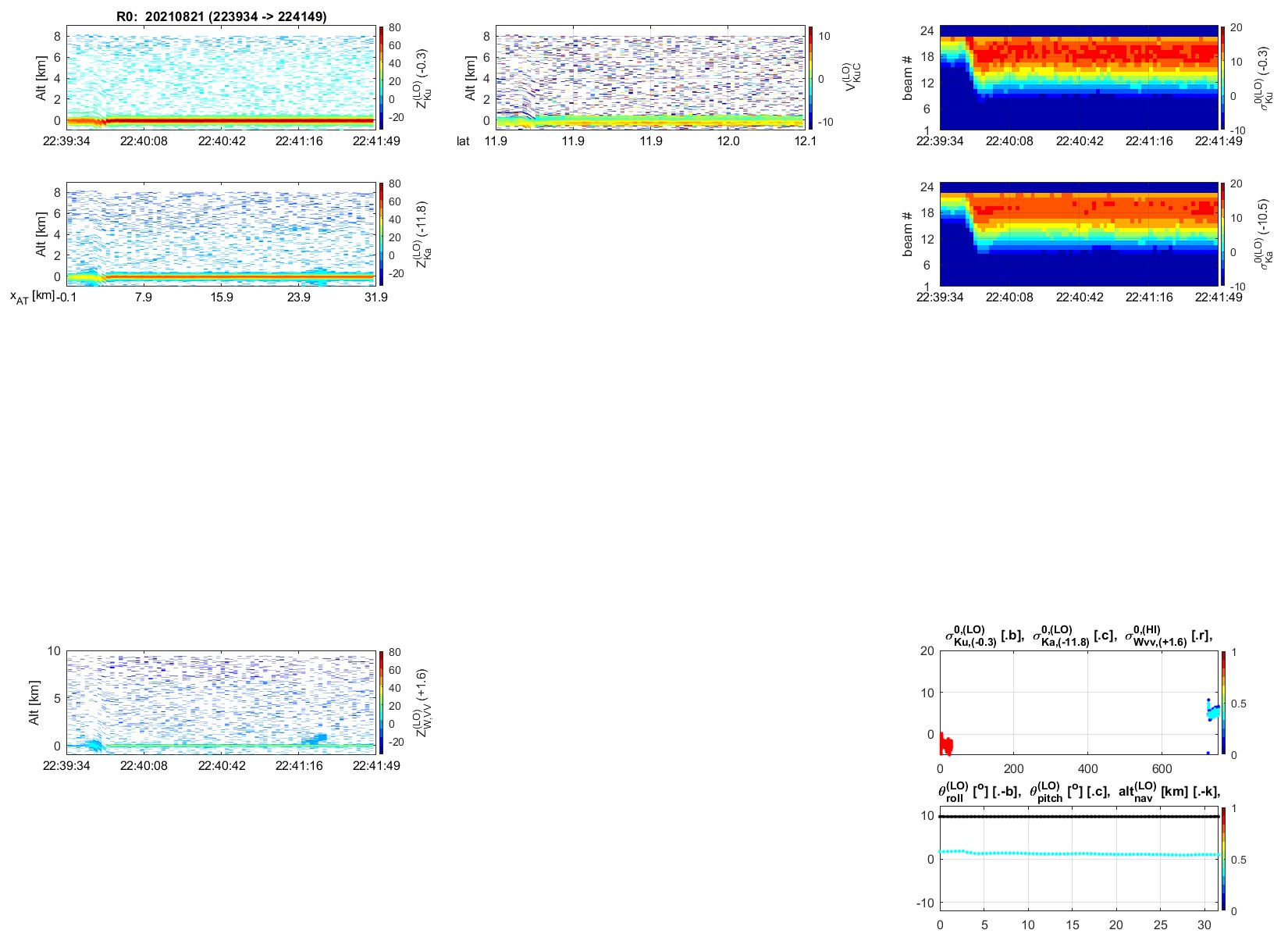Click the cyan pitch angle line

tap(1079, 853)
